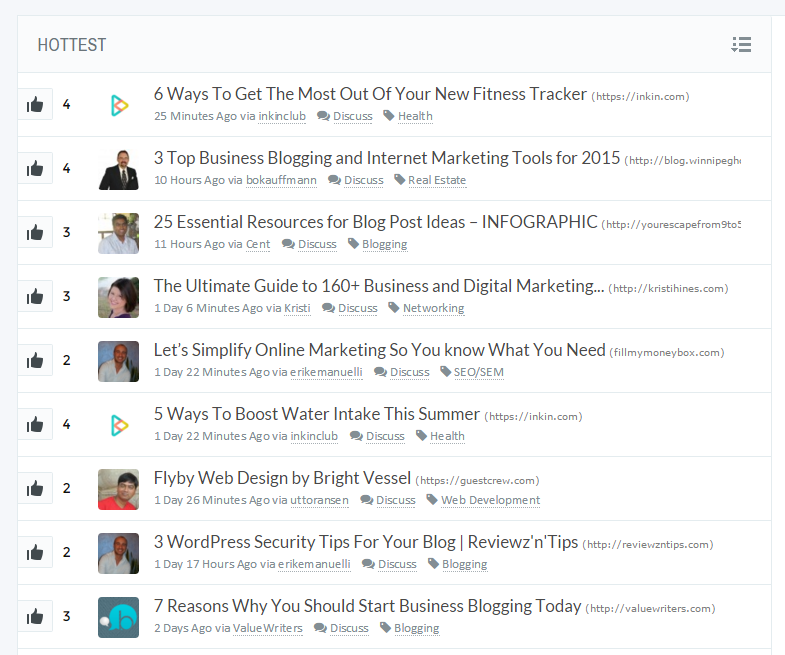Select the Real Estate tag

click(x=437, y=180)
